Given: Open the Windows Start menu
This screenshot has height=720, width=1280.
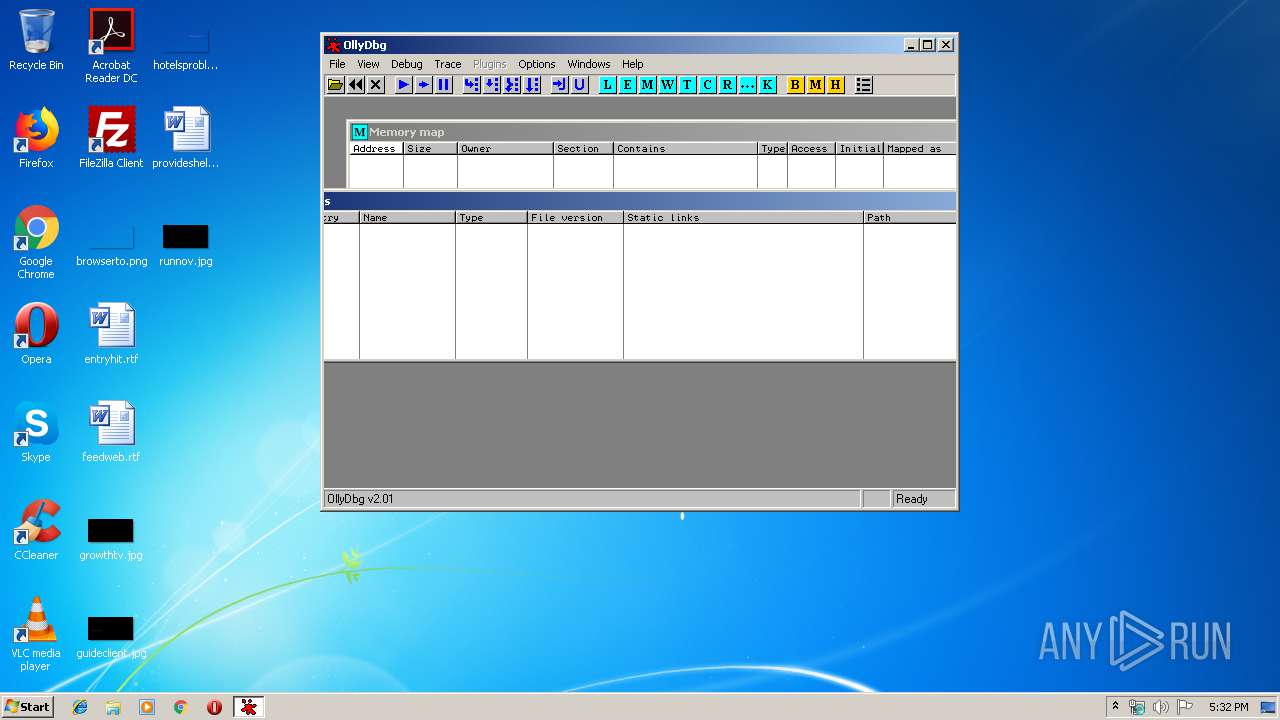Looking at the screenshot, I should (x=27, y=707).
